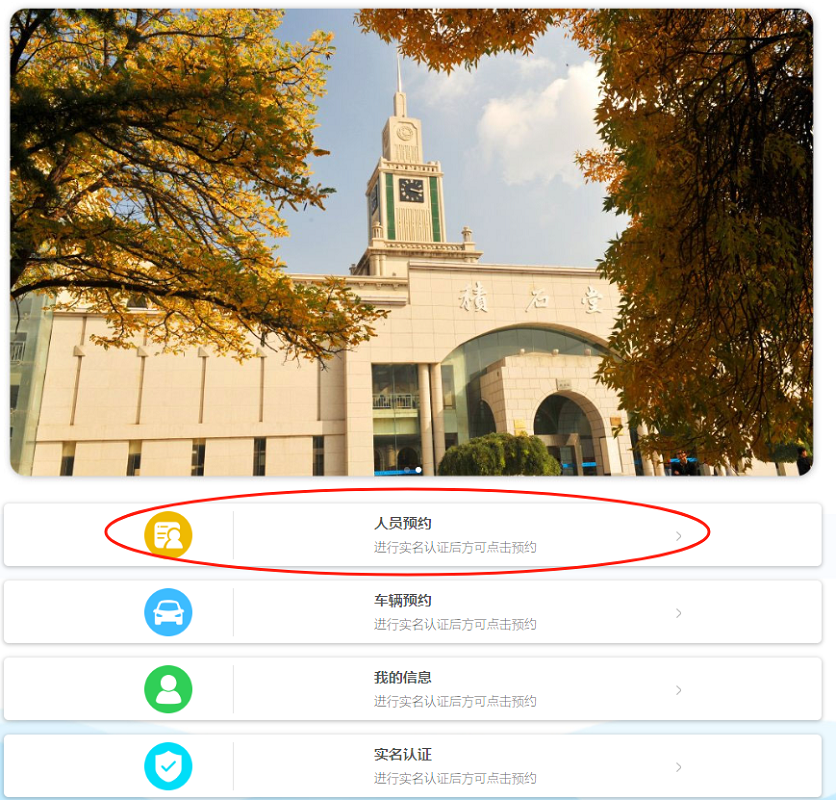The width and height of the screenshot is (836, 800).
Task: Click the subtitle under 车辆预约
Action: tap(455, 624)
